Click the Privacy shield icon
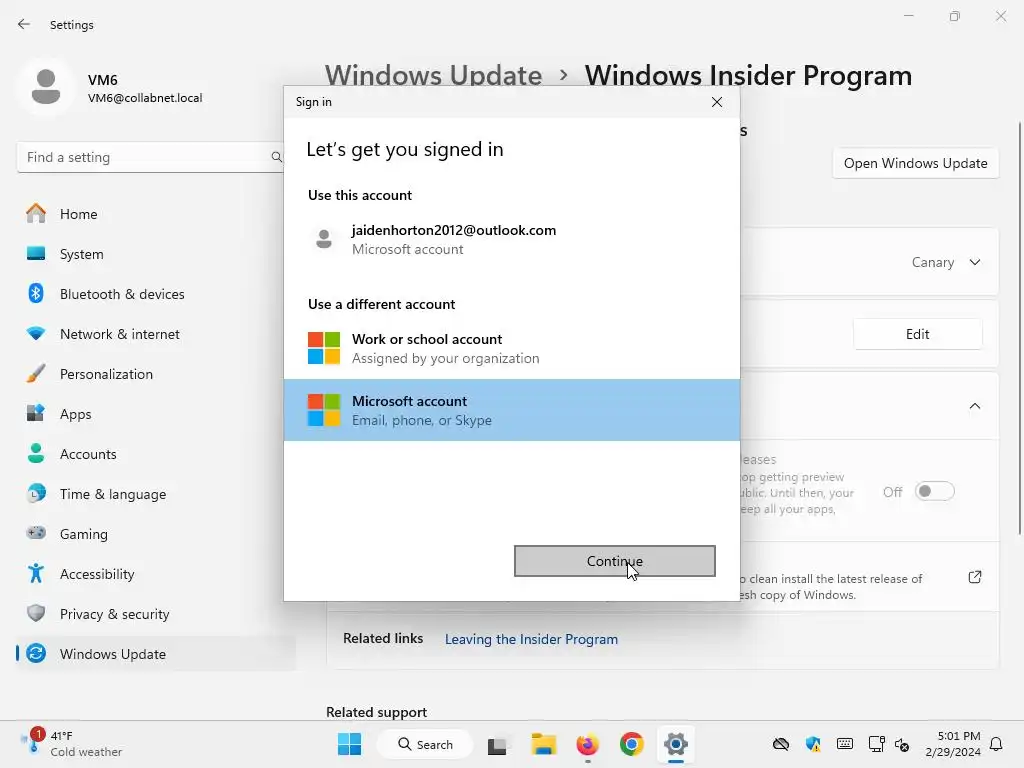 click(x=36, y=613)
